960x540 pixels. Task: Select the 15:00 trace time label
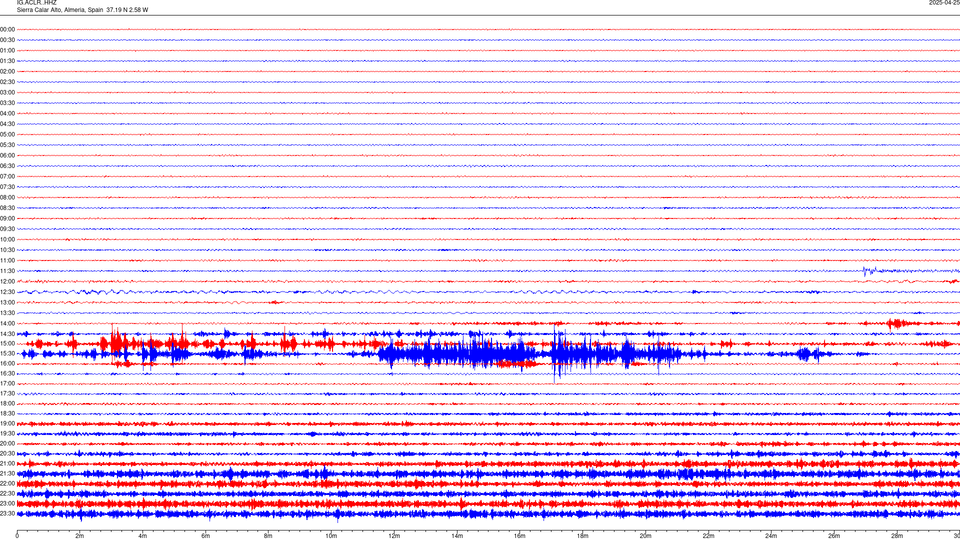[x=7, y=344]
